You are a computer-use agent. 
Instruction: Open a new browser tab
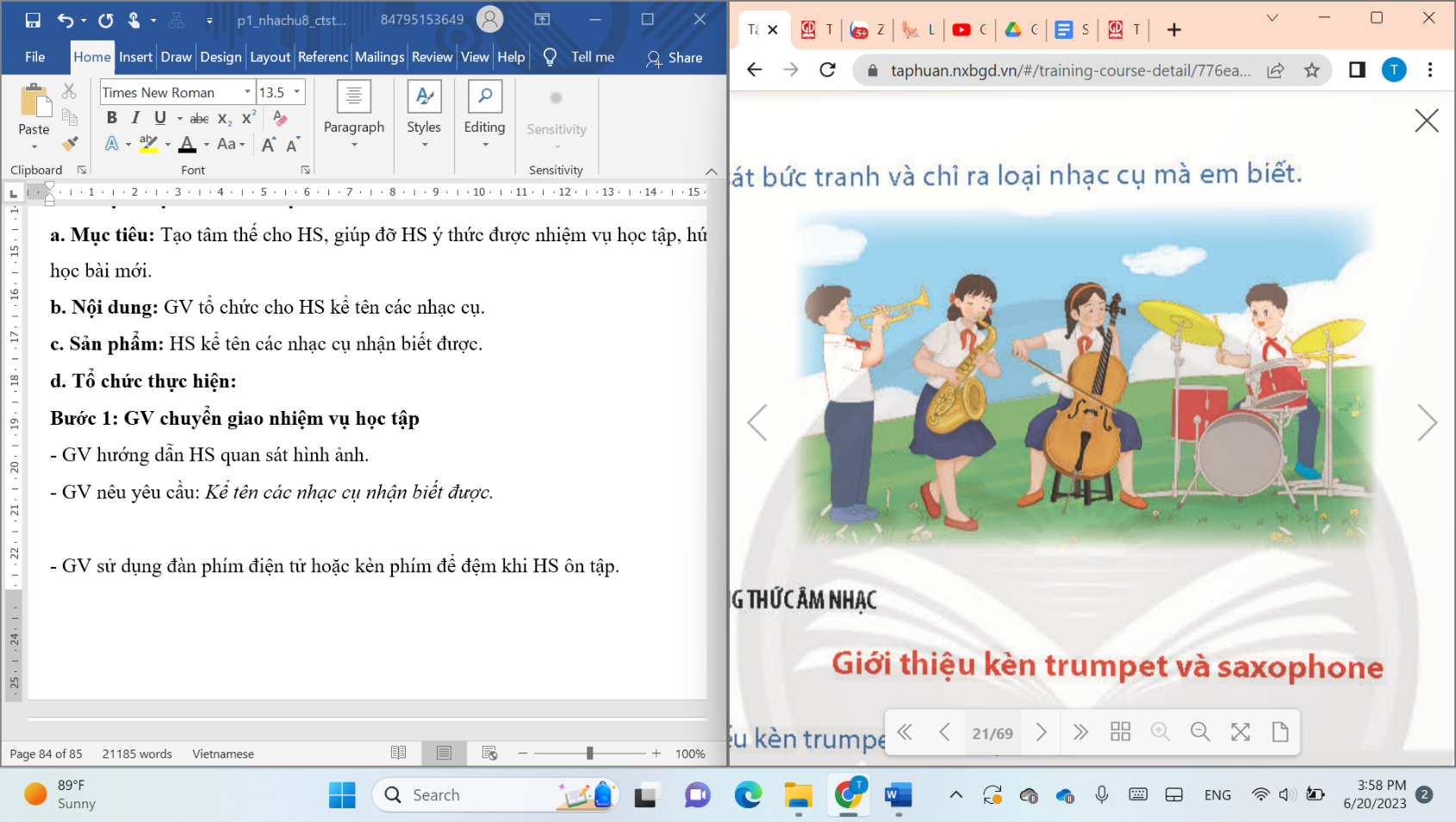(x=1173, y=30)
